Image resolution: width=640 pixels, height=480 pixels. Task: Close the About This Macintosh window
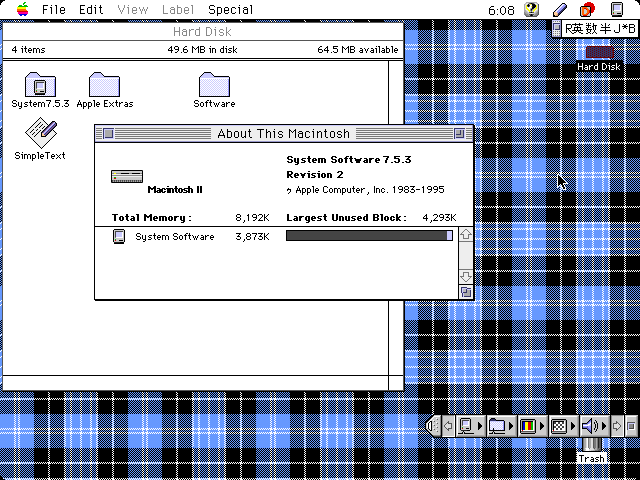point(108,133)
